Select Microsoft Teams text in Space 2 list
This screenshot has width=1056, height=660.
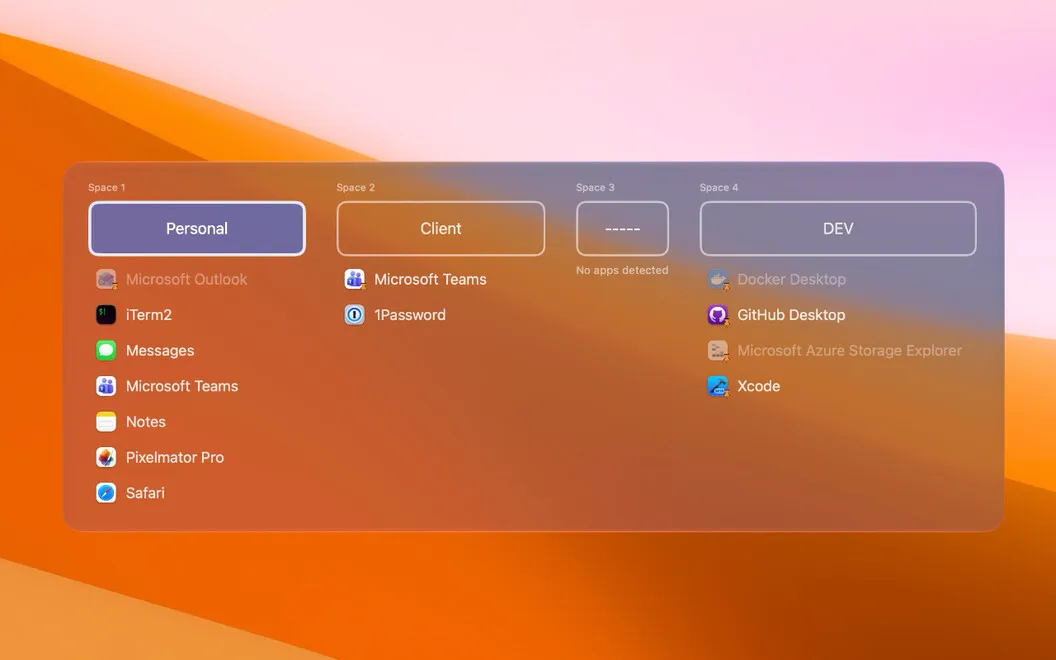tap(430, 279)
